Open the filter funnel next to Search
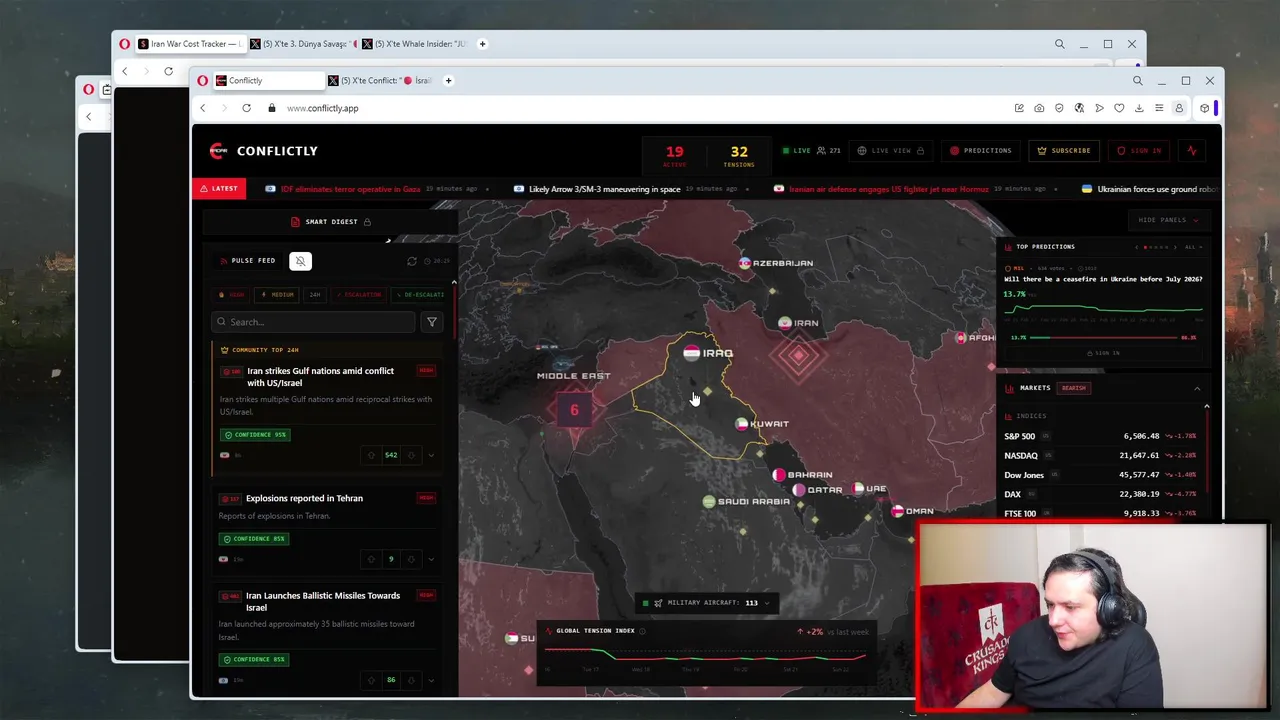The width and height of the screenshot is (1280, 720). [x=431, y=322]
